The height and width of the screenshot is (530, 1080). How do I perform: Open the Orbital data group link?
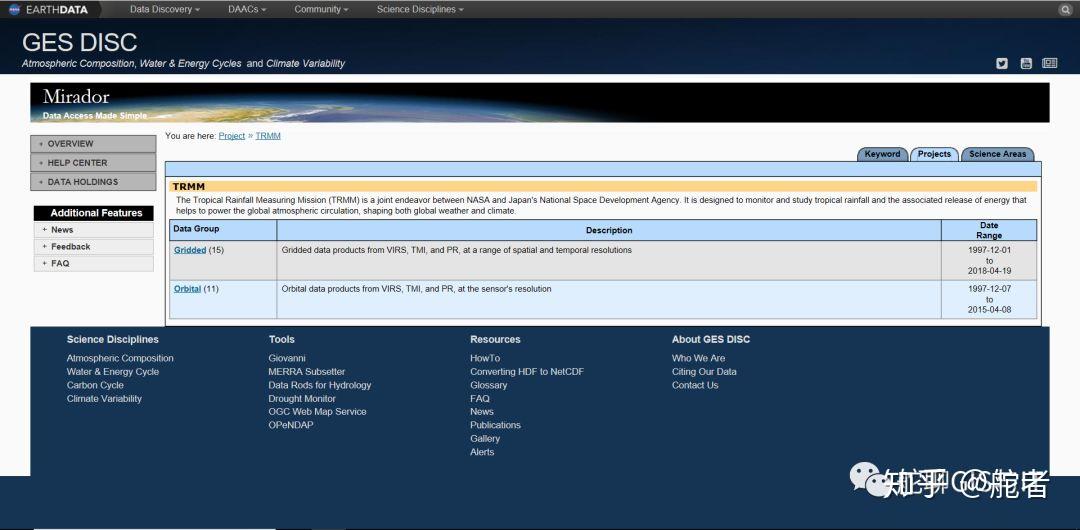click(x=187, y=289)
